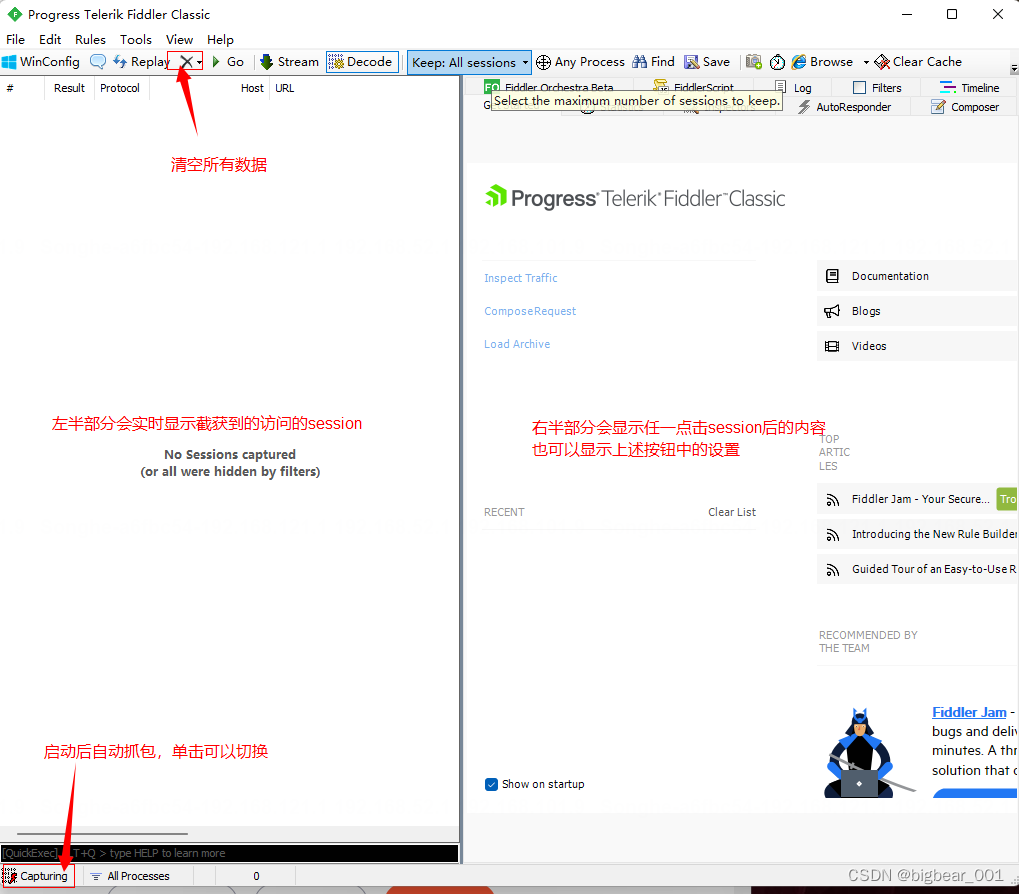
Task: Open the Fiddler Jam - Your Secure article
Action: tap(917, 499)
